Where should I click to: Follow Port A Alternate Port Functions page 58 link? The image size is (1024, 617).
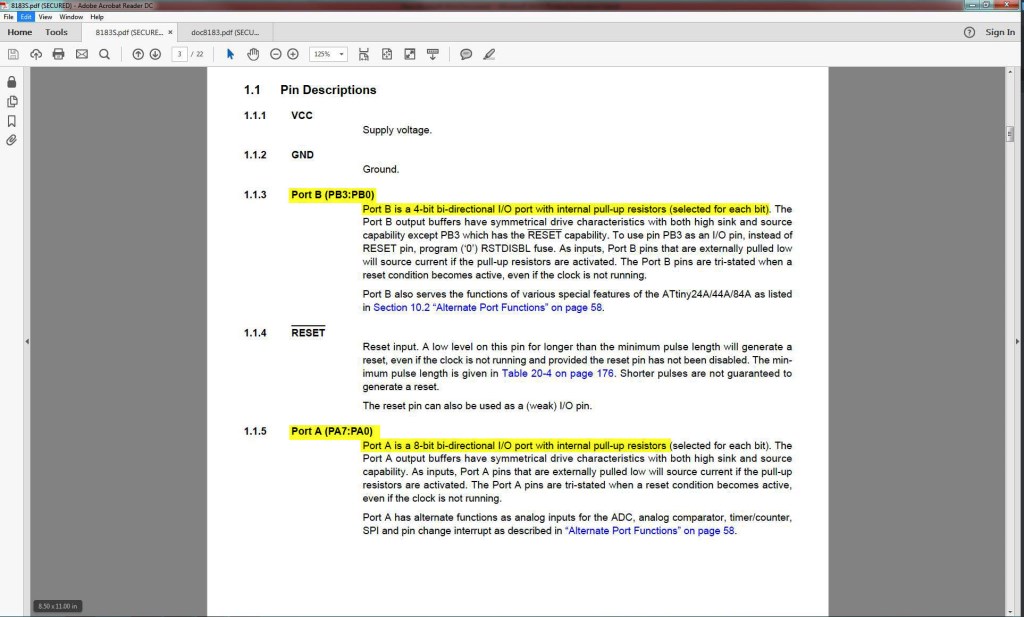coord(650,531)
